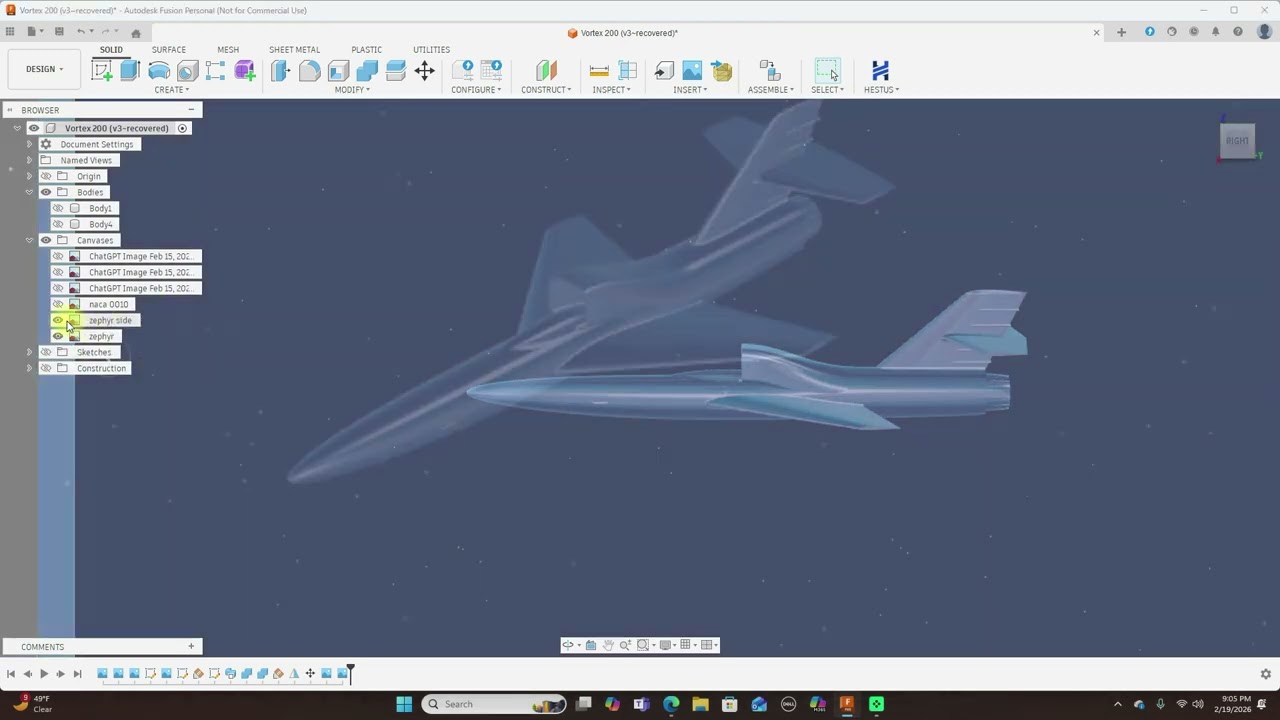The width and height of the screenshot is (1280, 720).
Task: Open the Insert Canvas image icon
Action: tap(692, 70)
